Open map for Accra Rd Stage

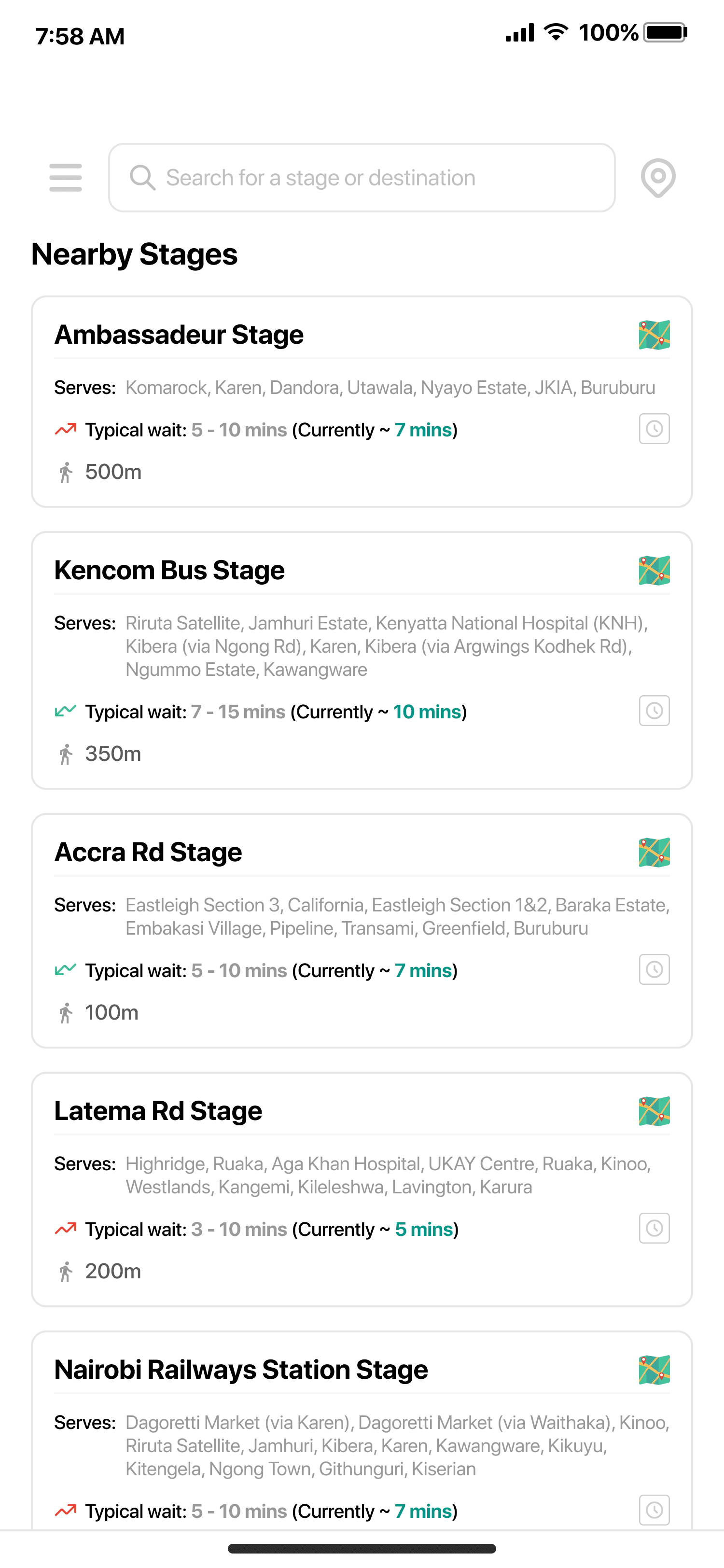coord(654,852)
